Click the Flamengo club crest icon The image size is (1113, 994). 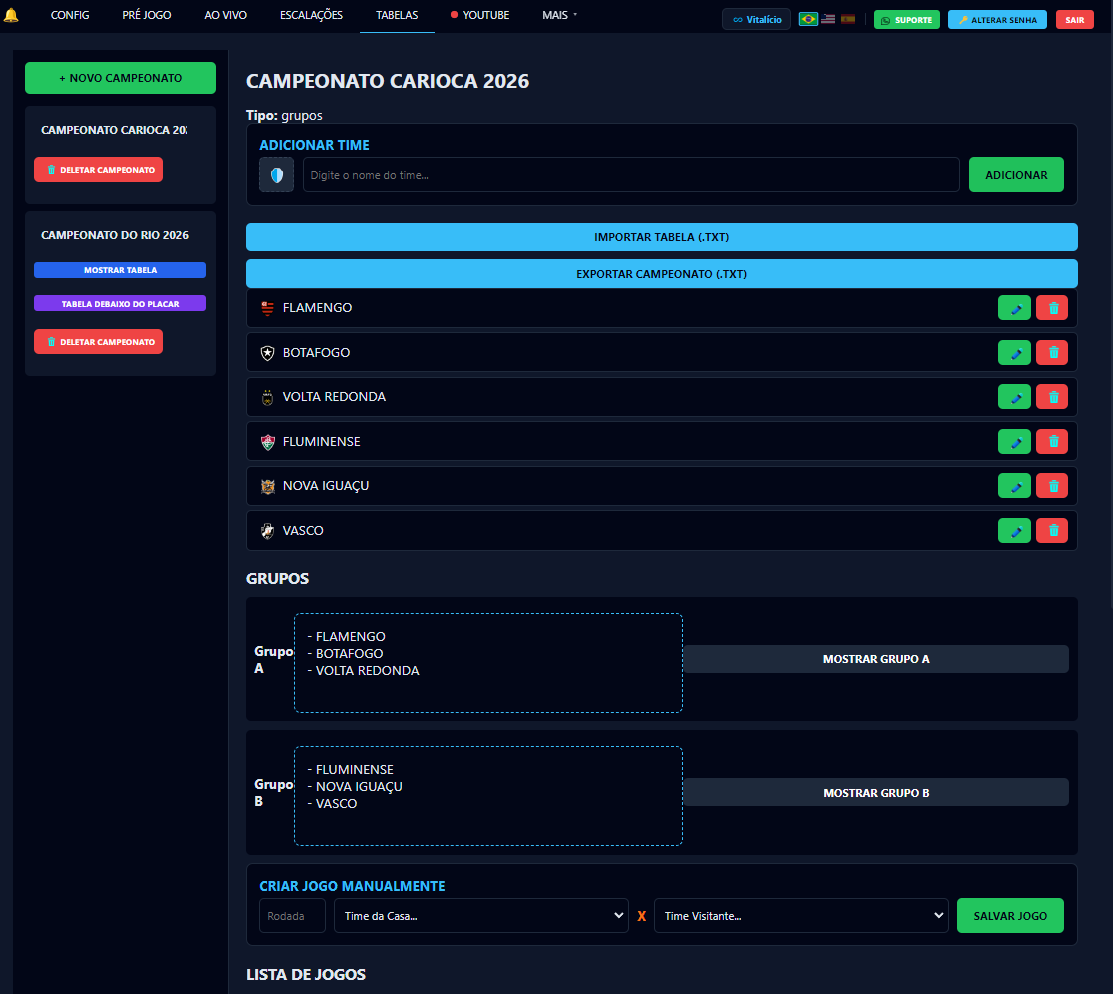pos(268,308)
